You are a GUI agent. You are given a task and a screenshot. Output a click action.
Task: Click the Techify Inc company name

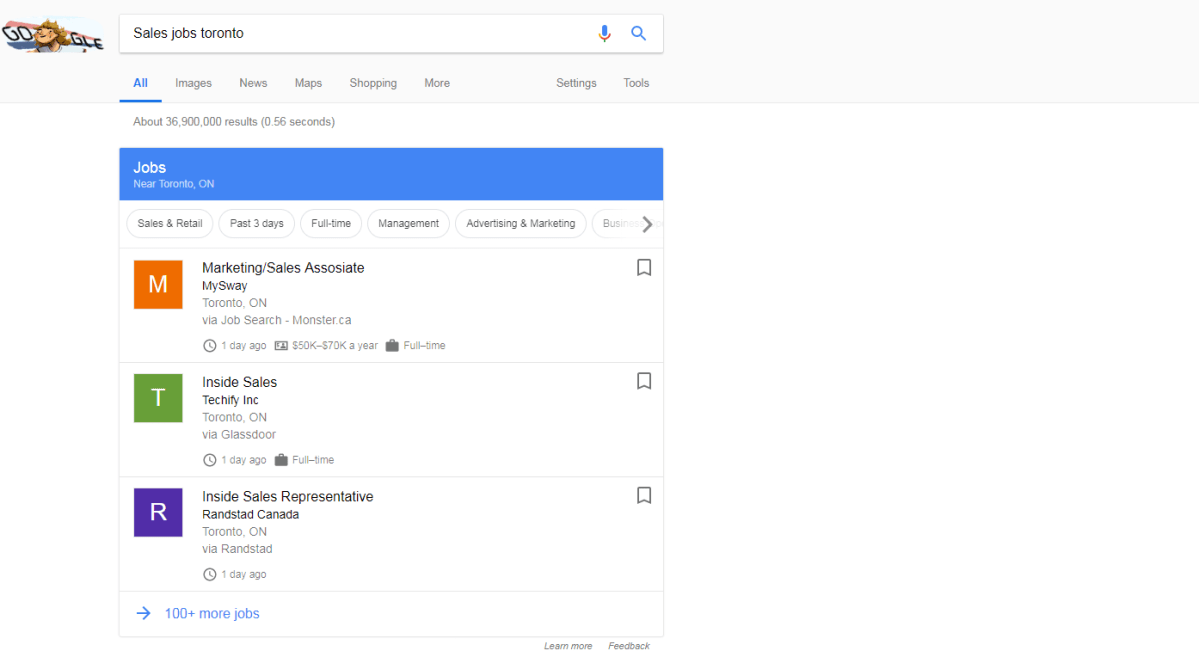click(x=230, y=400)
